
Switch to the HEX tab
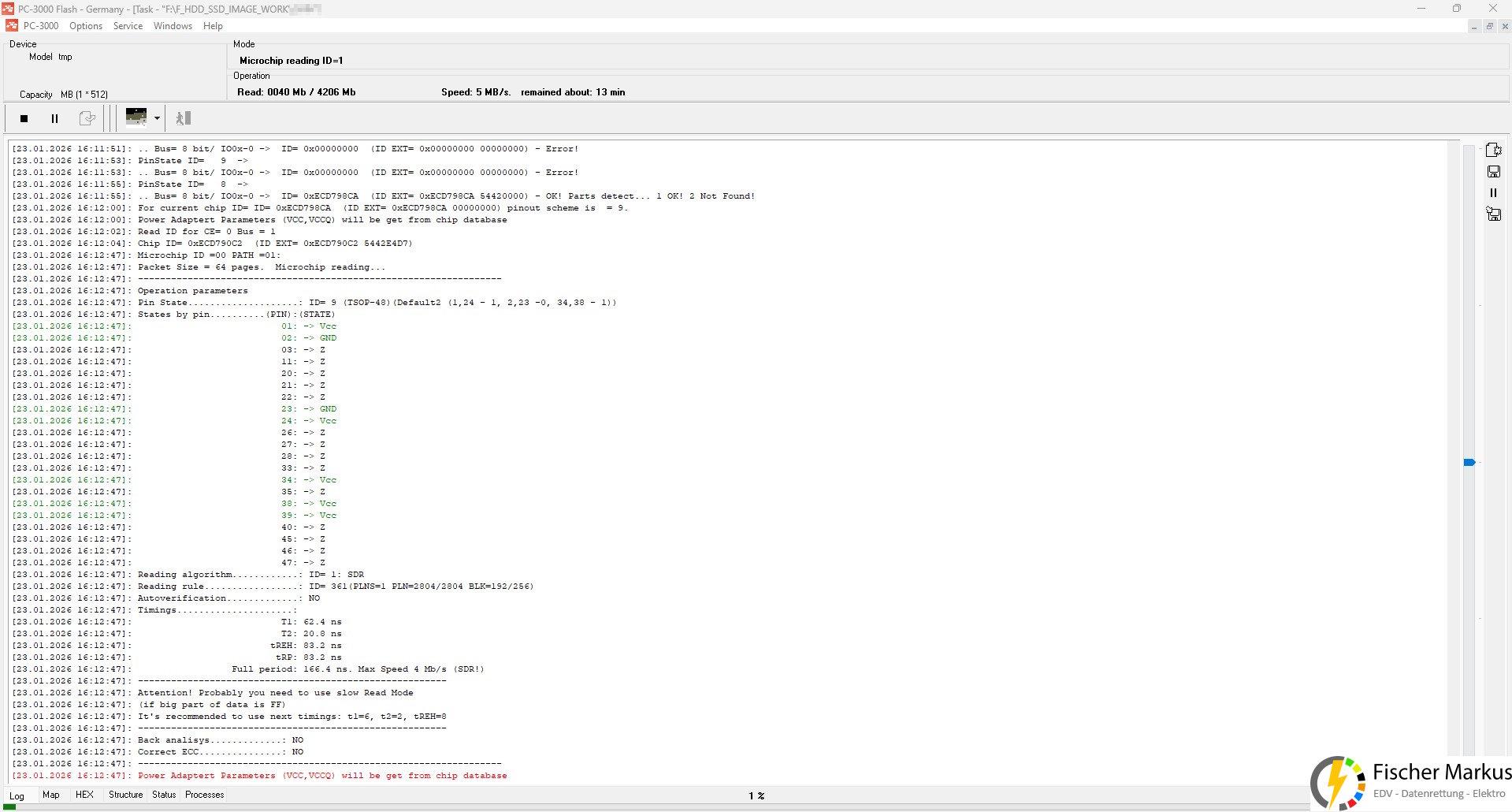(x=84, y=795)
